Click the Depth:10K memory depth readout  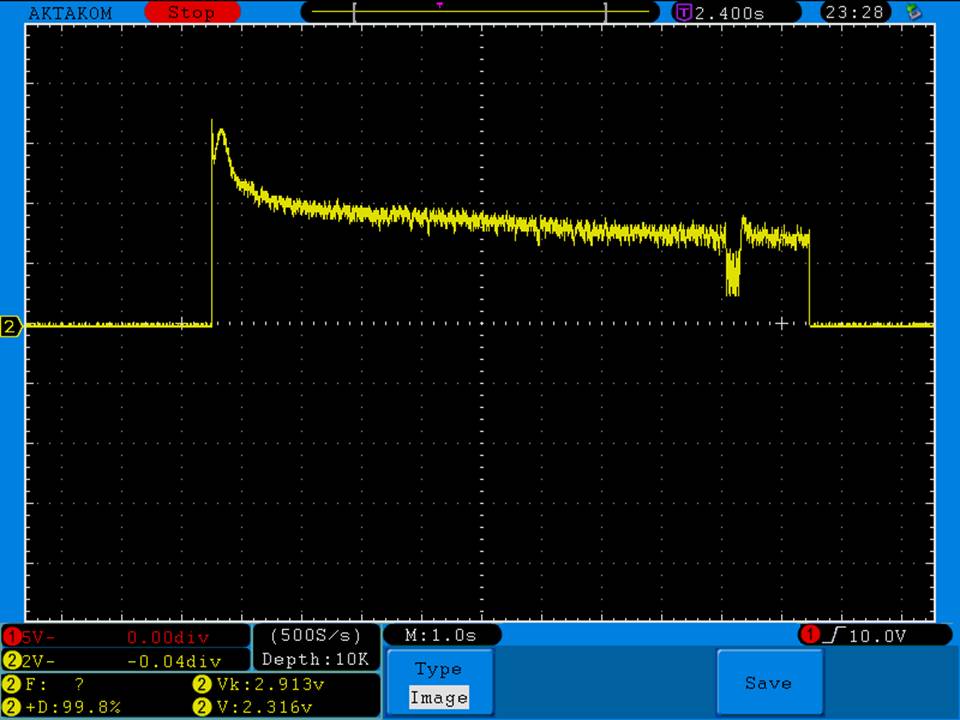(x=316, y=660)
